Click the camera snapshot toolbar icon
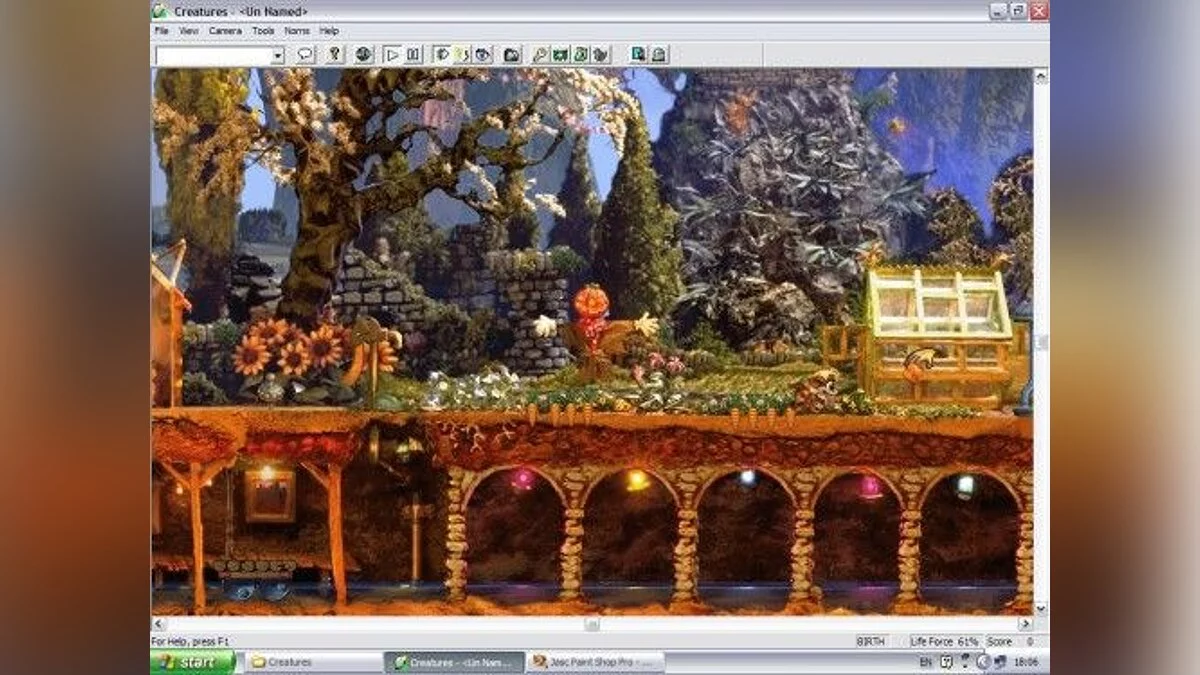 point(511,55)
